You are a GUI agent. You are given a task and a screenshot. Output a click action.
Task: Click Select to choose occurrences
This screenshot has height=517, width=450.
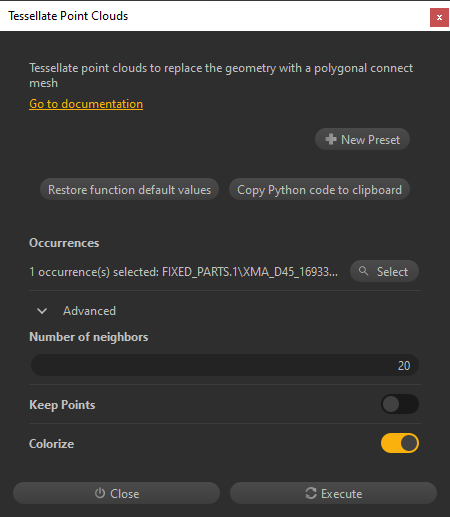click(384, 271)
